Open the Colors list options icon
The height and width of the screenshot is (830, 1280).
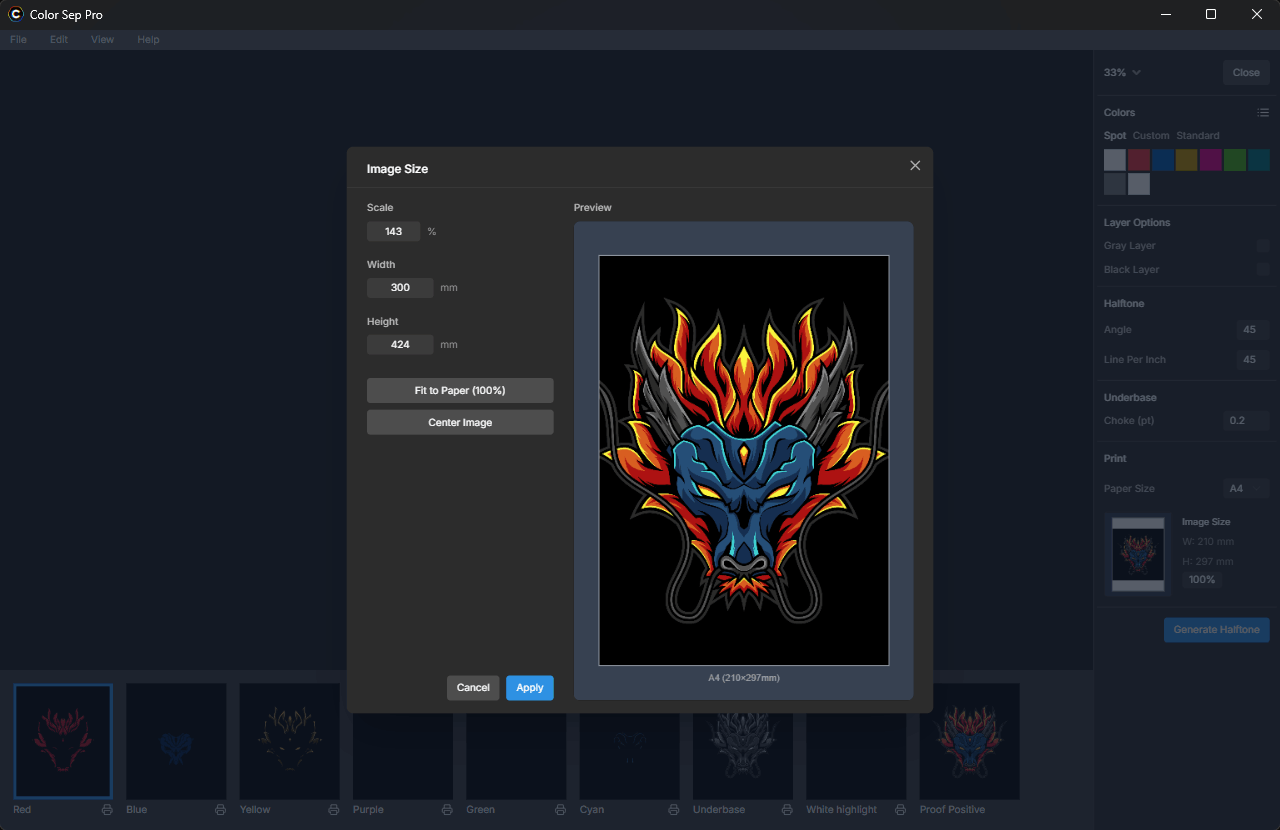tap(1263, 113)
